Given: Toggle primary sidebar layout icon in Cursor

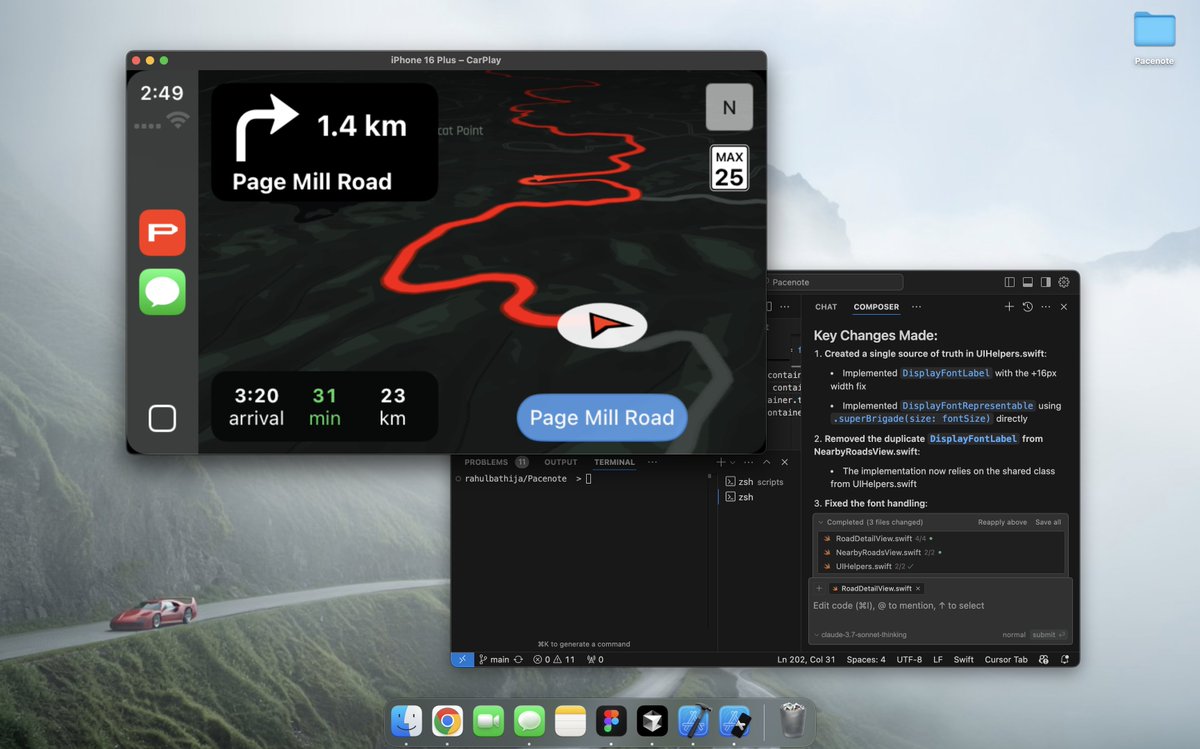Looking at the screenshot, I should [x=1009, y=282].
